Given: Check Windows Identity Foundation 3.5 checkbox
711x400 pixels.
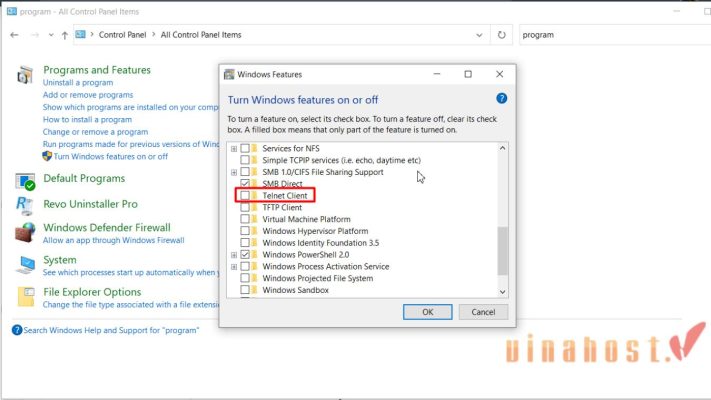Looking at the screenshot, I should (x=245, y=243).
